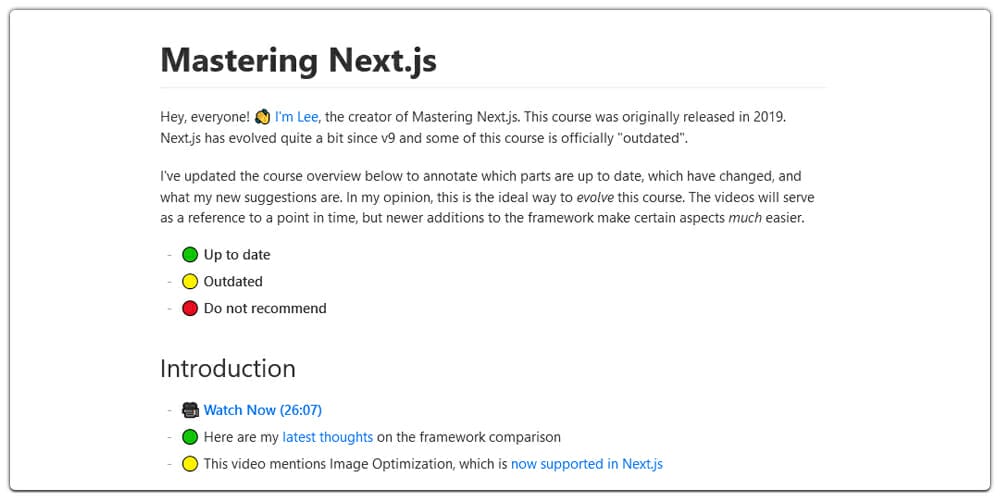Click the paragraph starting "I've updated the course"
This screenshot has height=500, width=1000.
pyautogui.click(x=487, y=197)
